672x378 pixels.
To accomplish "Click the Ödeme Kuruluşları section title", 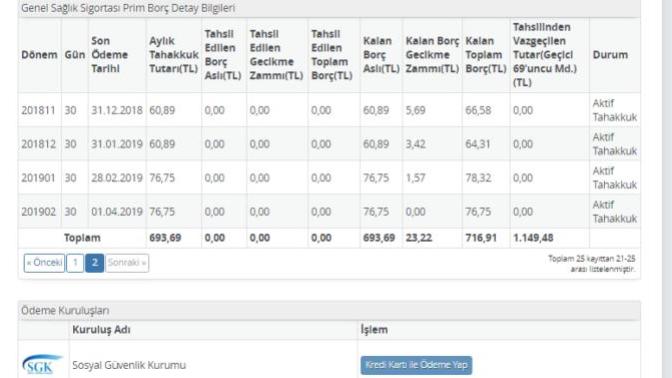I will click(65, 310).
